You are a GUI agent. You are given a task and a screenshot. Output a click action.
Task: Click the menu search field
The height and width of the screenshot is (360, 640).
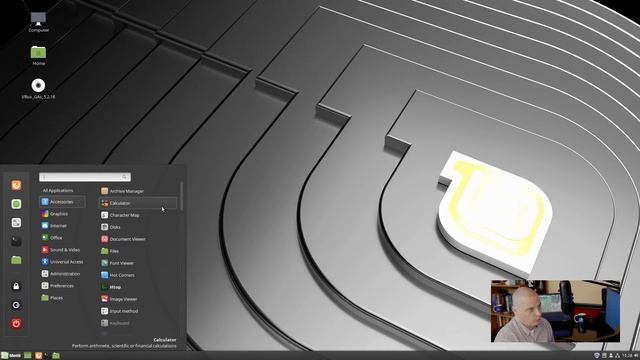(85, 177)
